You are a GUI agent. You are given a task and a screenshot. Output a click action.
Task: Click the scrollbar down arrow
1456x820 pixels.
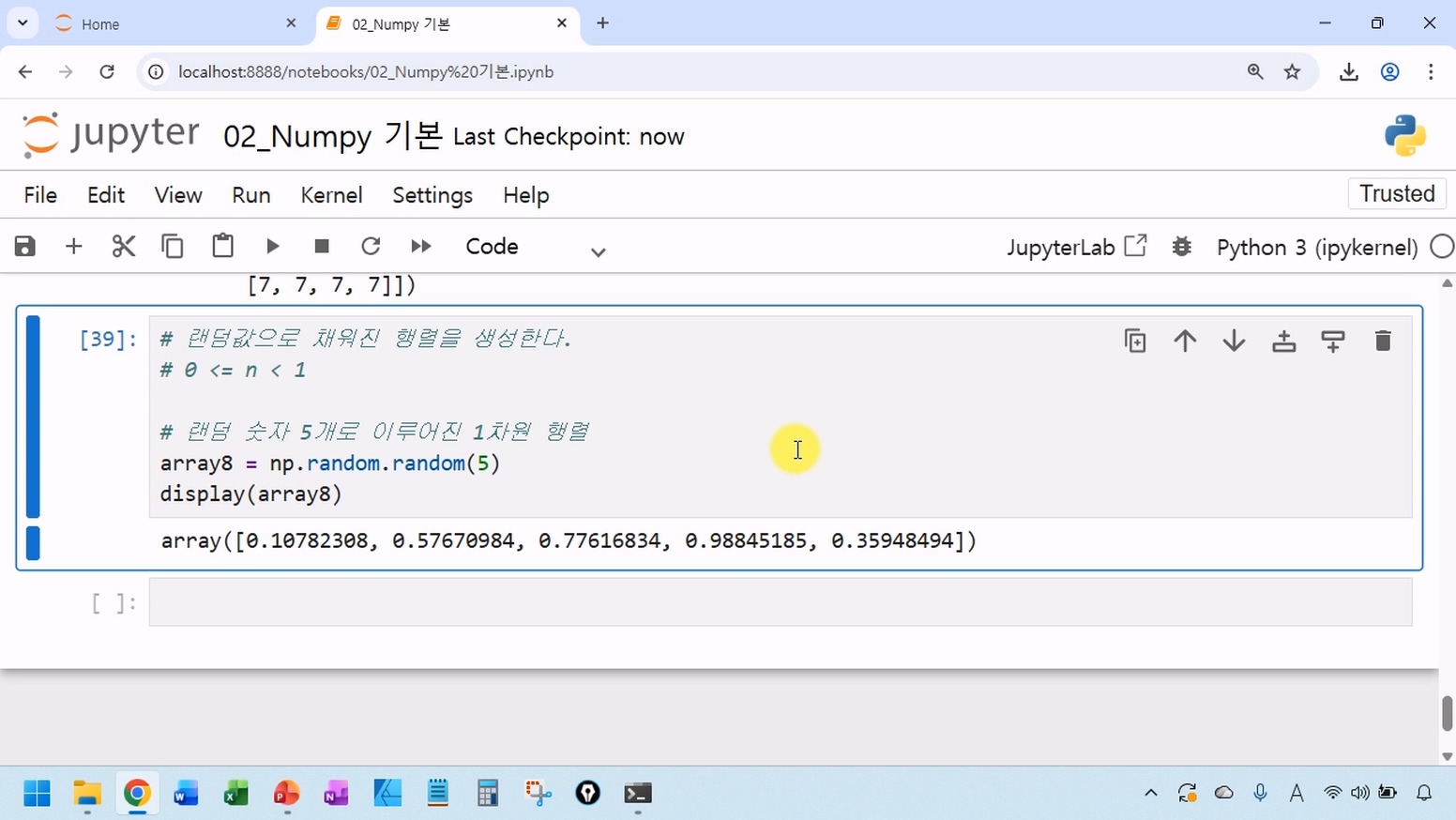(1448, 756)
